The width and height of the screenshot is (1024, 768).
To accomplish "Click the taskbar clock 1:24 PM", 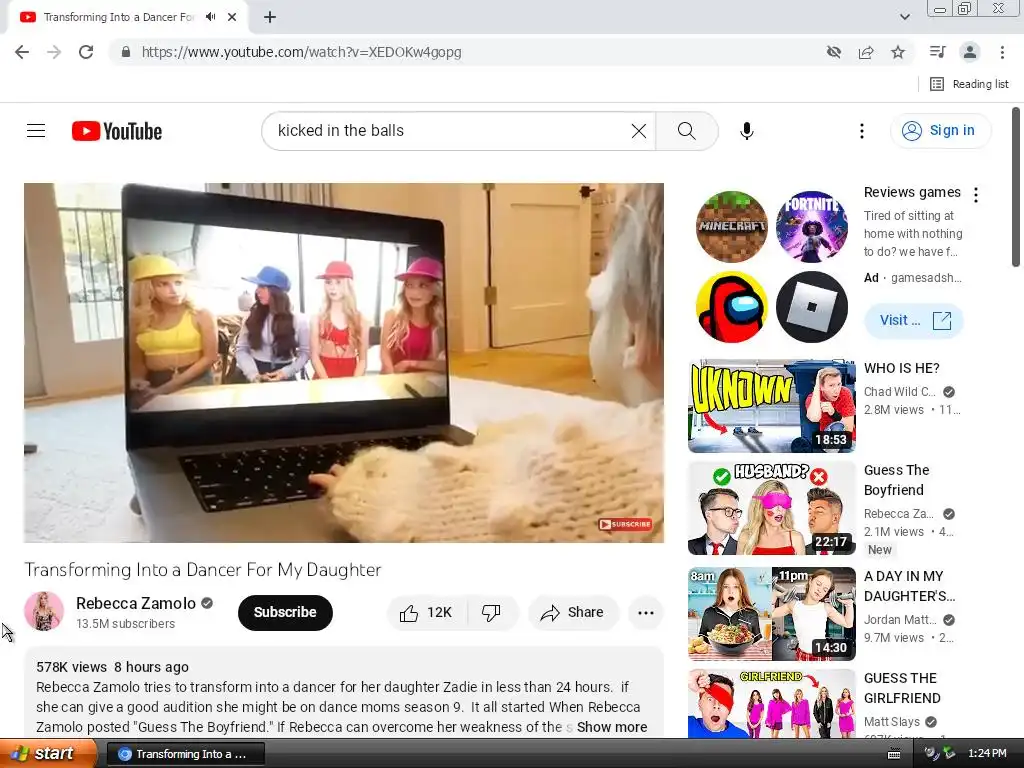I will 987,754.
